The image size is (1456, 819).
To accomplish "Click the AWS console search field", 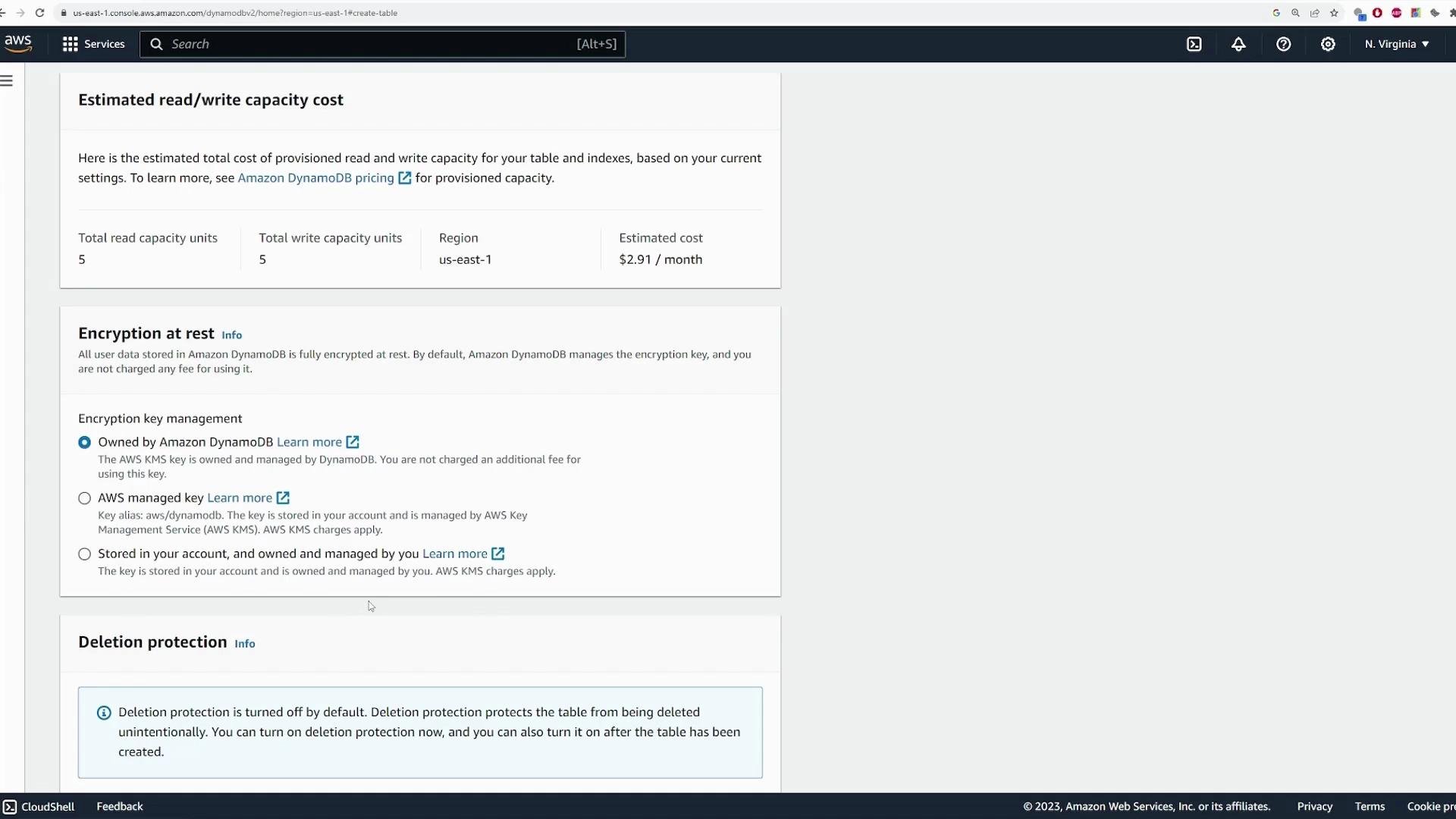I will (382, 44).
